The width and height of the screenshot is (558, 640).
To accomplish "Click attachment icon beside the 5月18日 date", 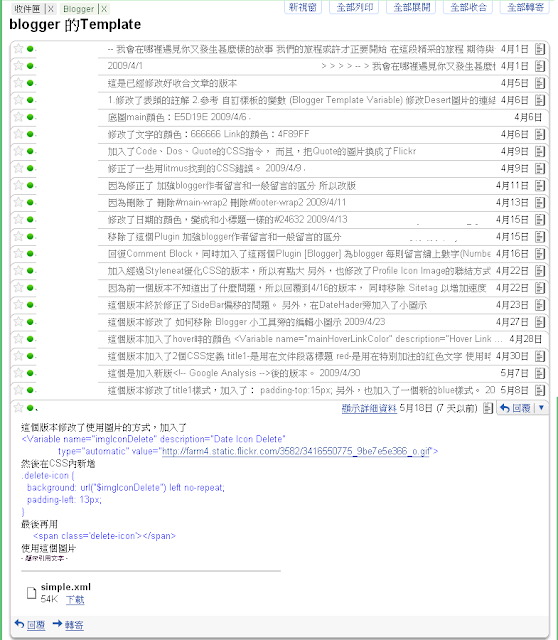I will (x=488, y=408).
